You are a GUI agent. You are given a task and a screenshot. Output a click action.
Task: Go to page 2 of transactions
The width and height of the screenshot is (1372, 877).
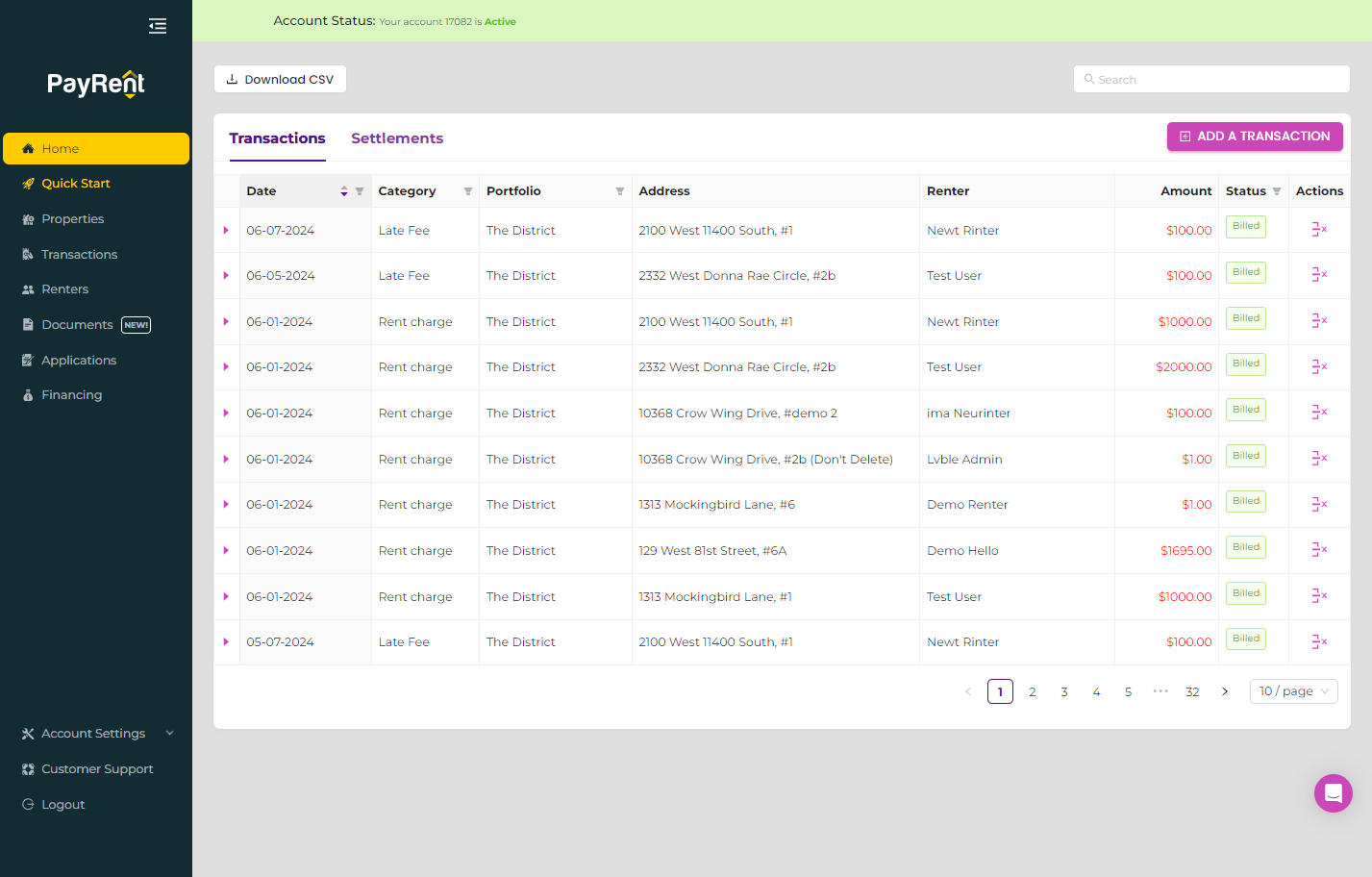coord(1033,691)
